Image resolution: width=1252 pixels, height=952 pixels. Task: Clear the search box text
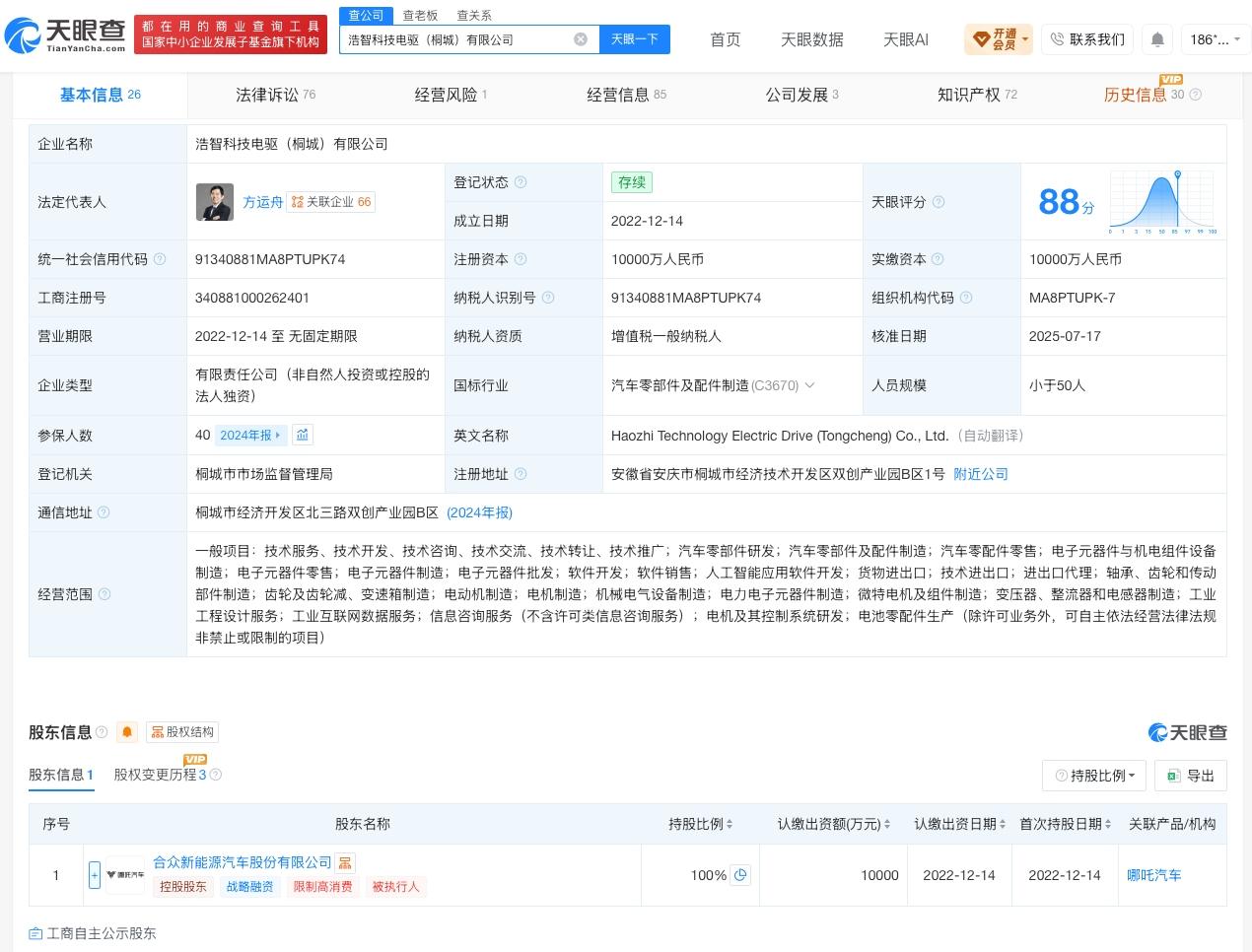pos(581,39)
